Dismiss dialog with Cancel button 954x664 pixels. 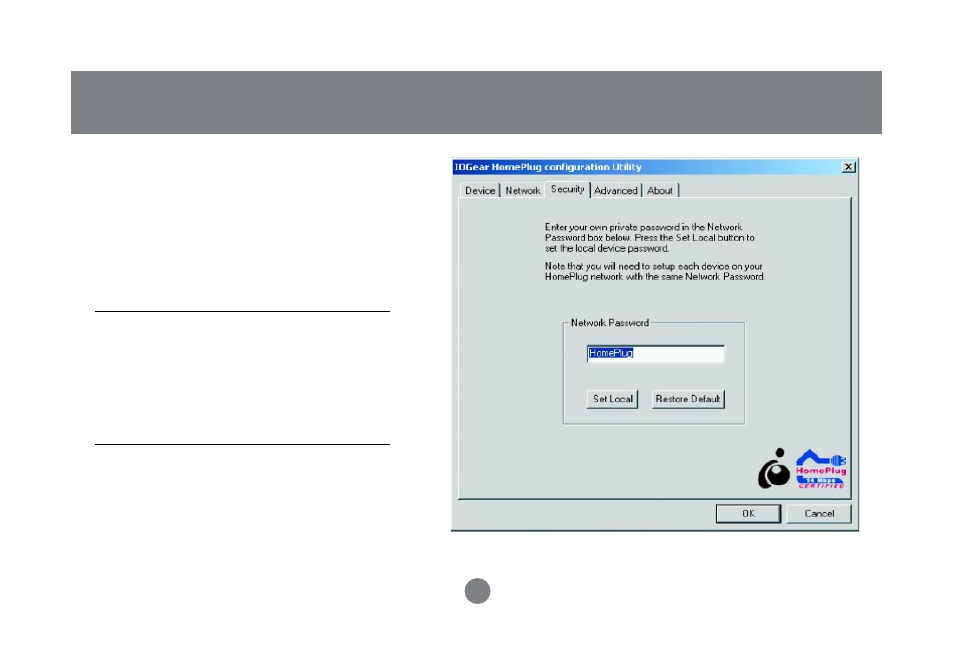(819, 514)
